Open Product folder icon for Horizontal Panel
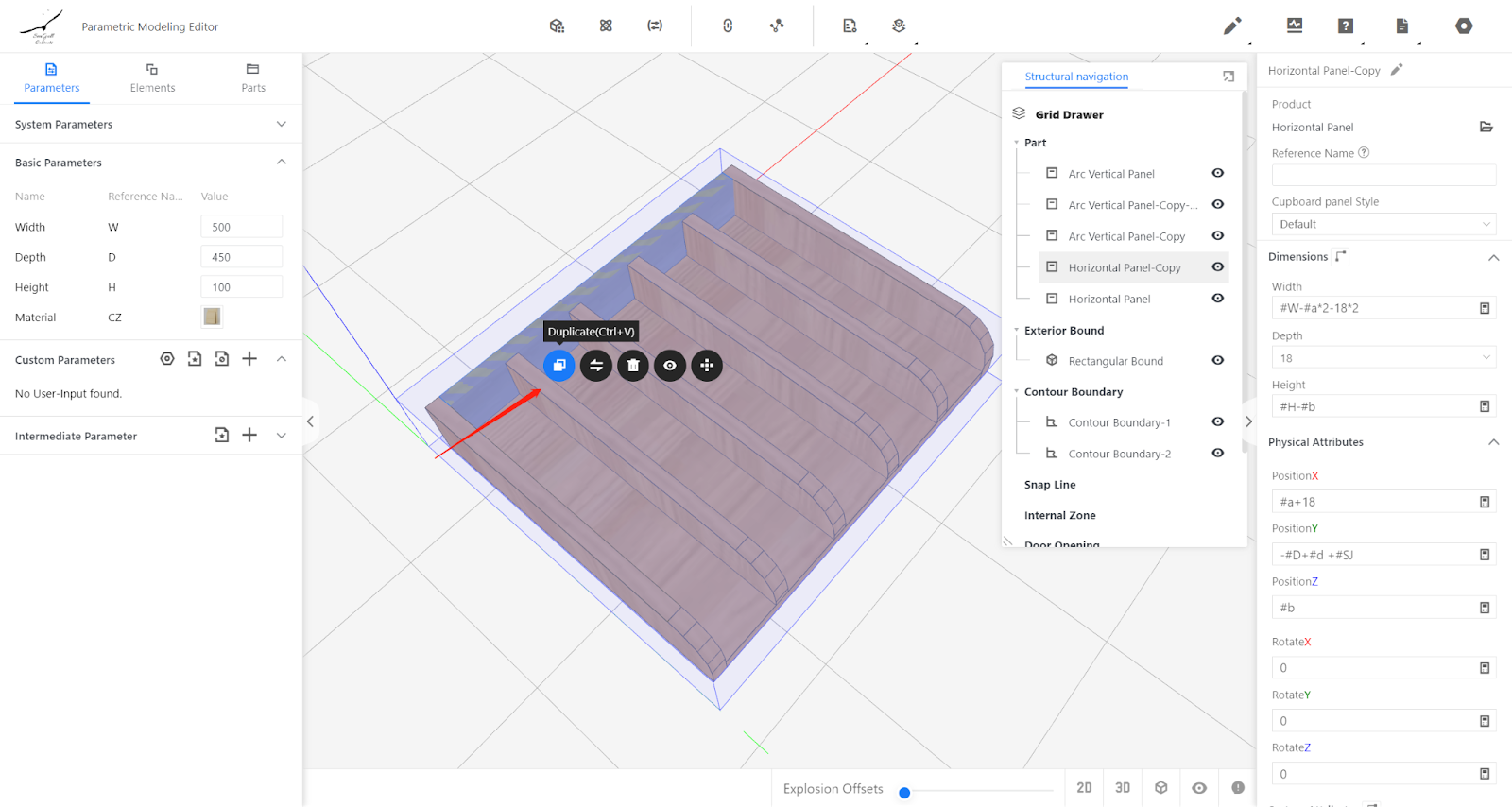 click(1486, 127)
